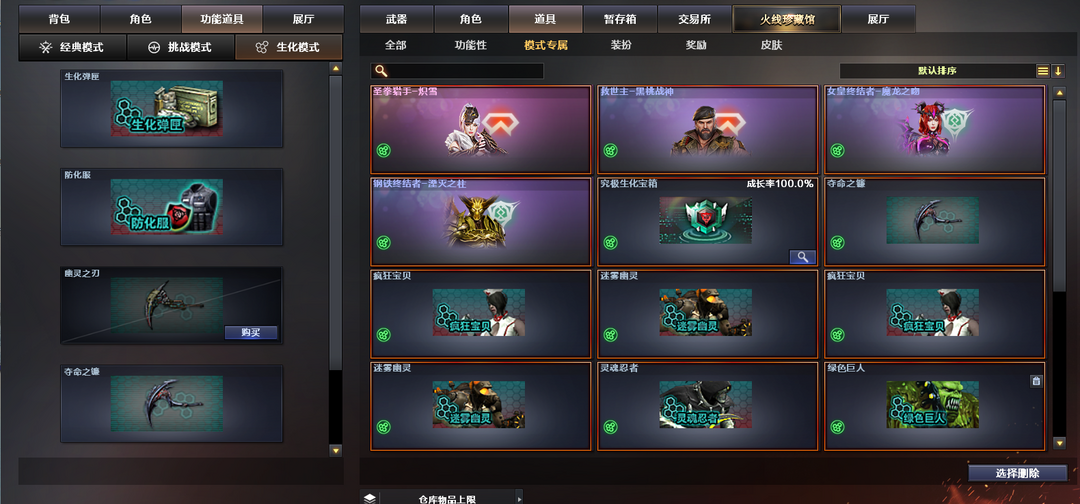Click the trash icon on 绿色巨人 card
Image resolution: width=1080 pixels, height=504 pixels.
[1036, 381]
